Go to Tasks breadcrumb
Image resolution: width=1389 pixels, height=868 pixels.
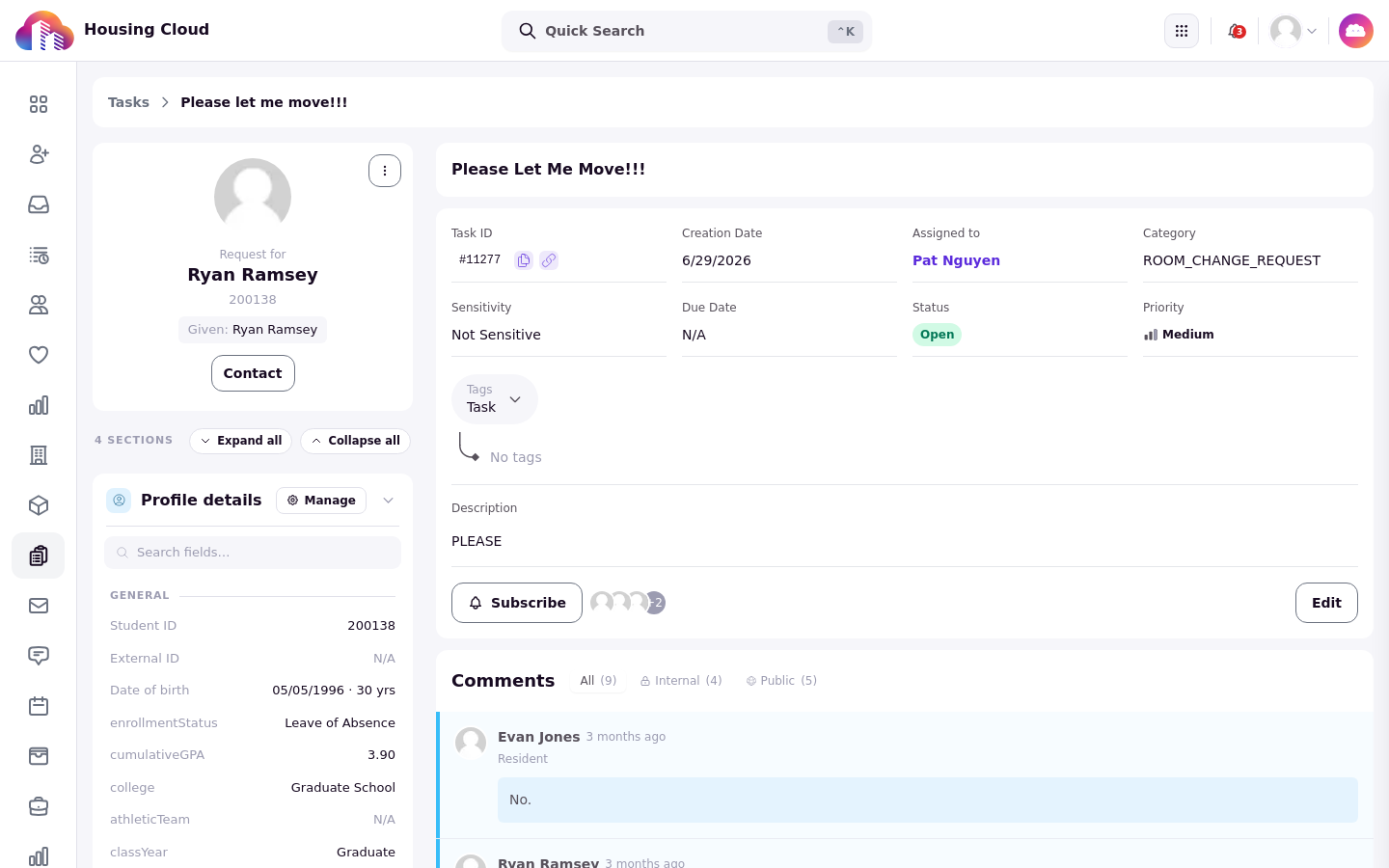tap(128, 102)
